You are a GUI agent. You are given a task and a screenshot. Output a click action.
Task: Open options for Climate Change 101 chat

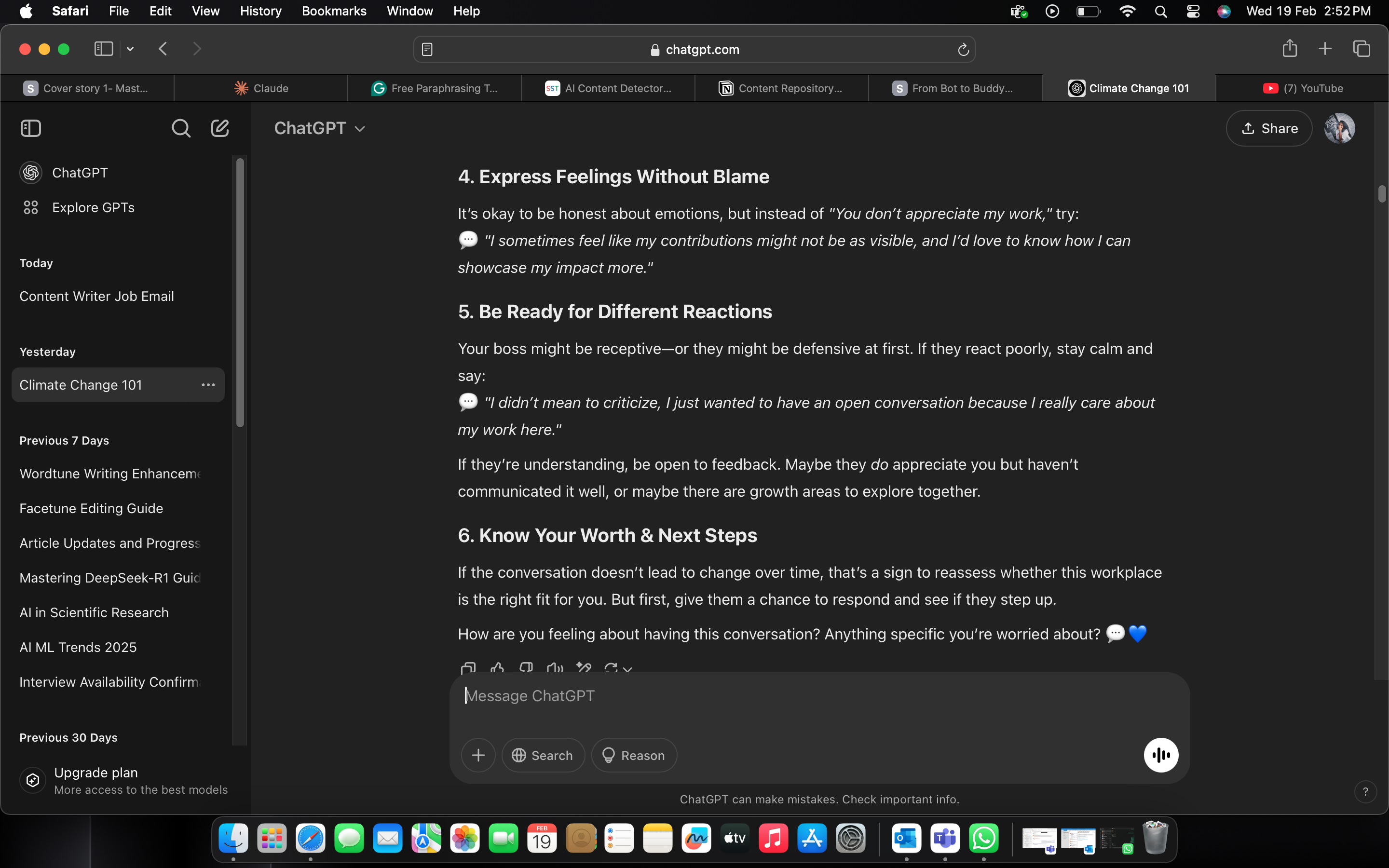click(208, 385)
